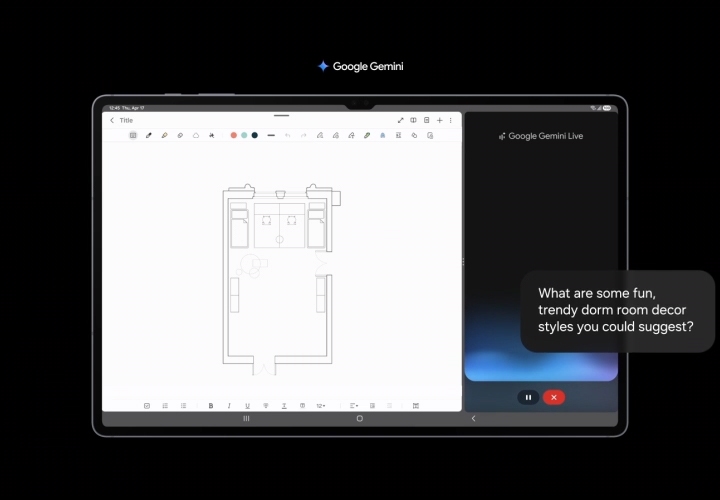
Task: Open the page template icon
Action: pyautogui.click(x=427, y=120)
